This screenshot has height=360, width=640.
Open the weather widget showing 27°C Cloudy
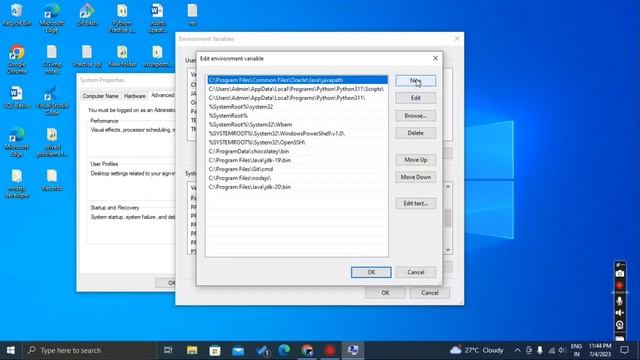(x=476, y=350)
